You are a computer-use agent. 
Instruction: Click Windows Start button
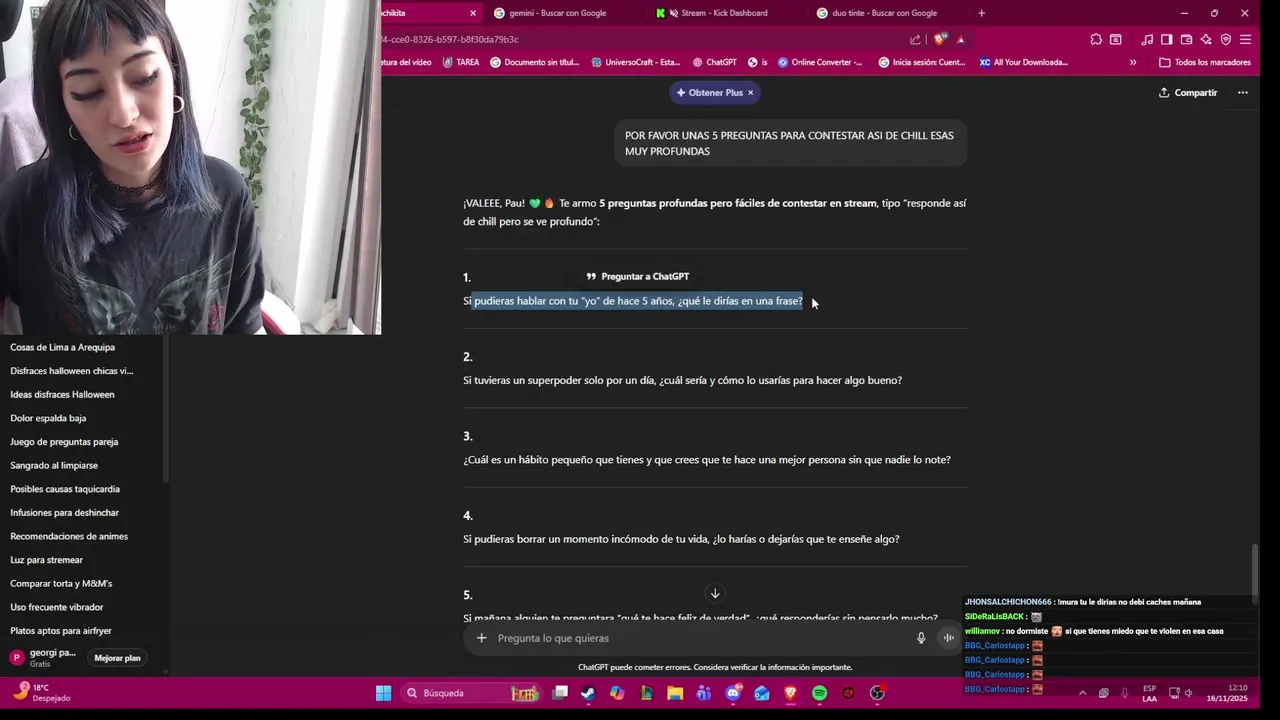tap(383, 693)
